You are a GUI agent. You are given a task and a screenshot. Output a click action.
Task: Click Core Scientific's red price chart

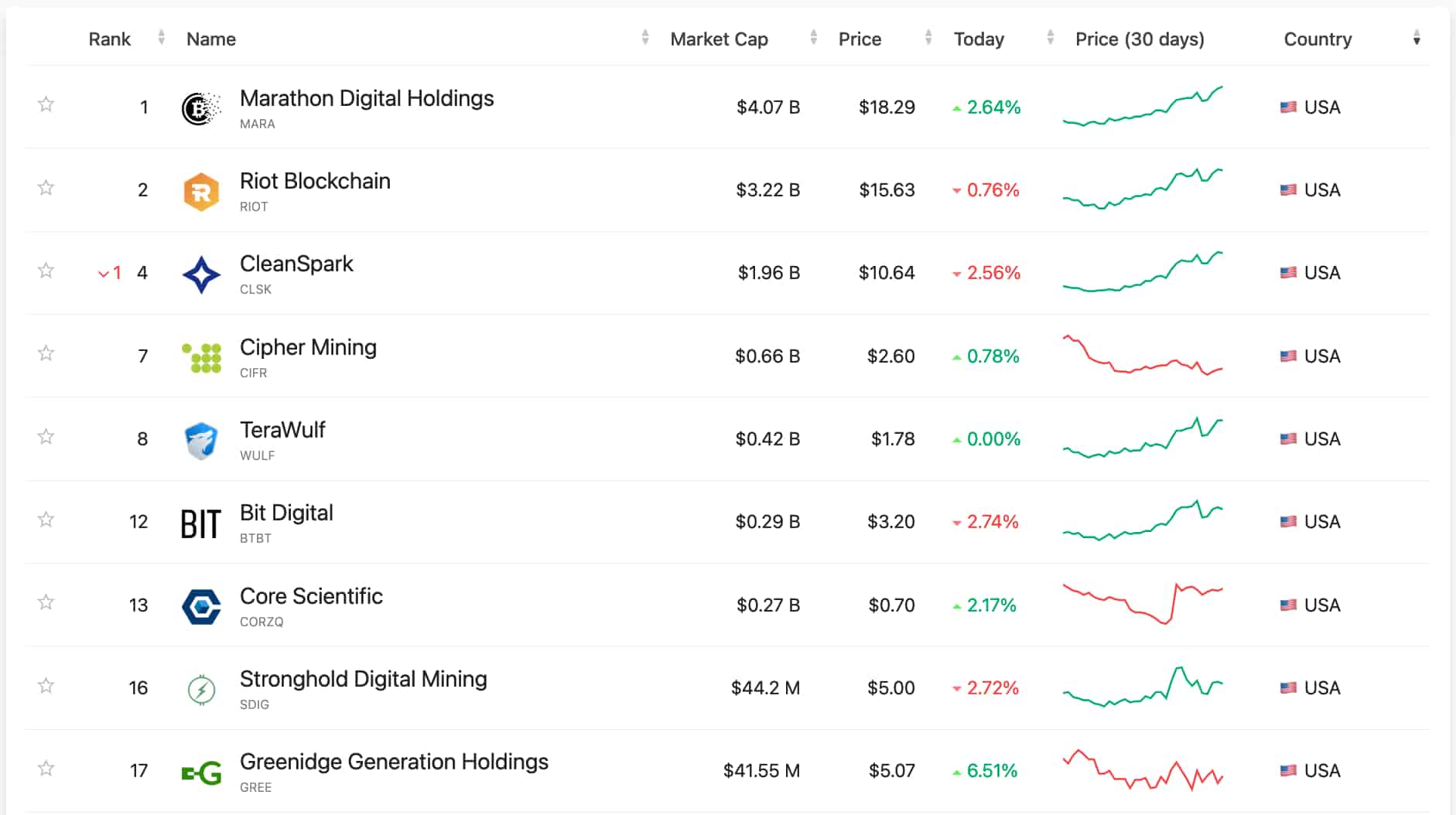pos(1143,605)
